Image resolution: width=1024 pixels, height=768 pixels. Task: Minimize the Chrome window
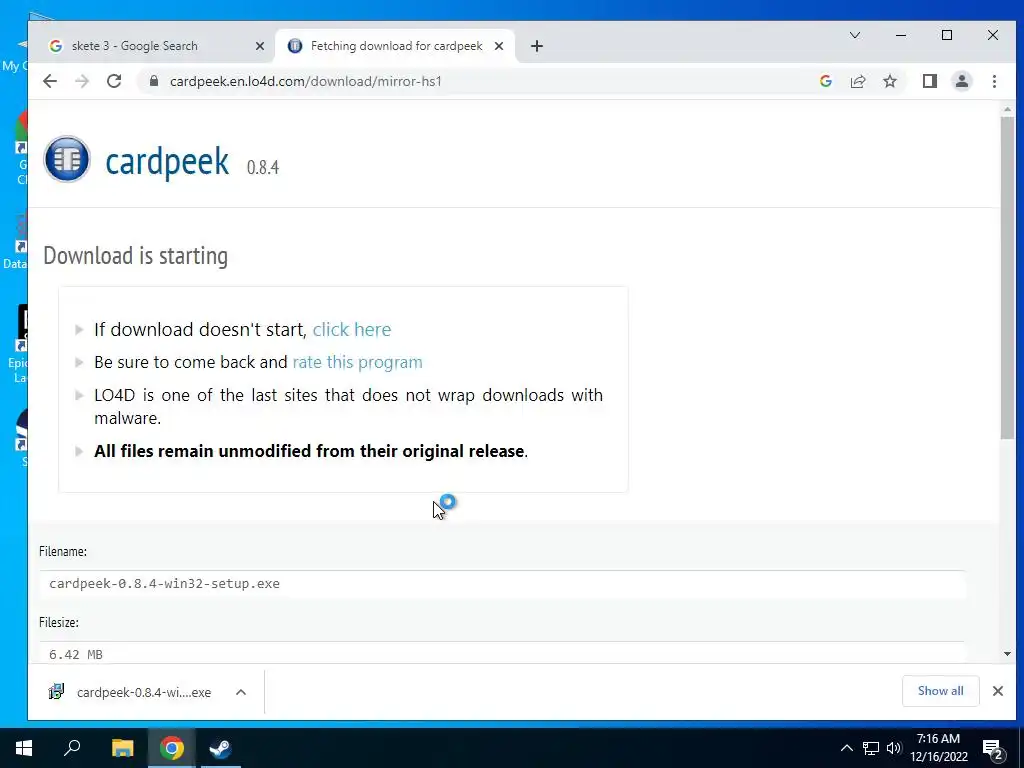pos(901,35)
